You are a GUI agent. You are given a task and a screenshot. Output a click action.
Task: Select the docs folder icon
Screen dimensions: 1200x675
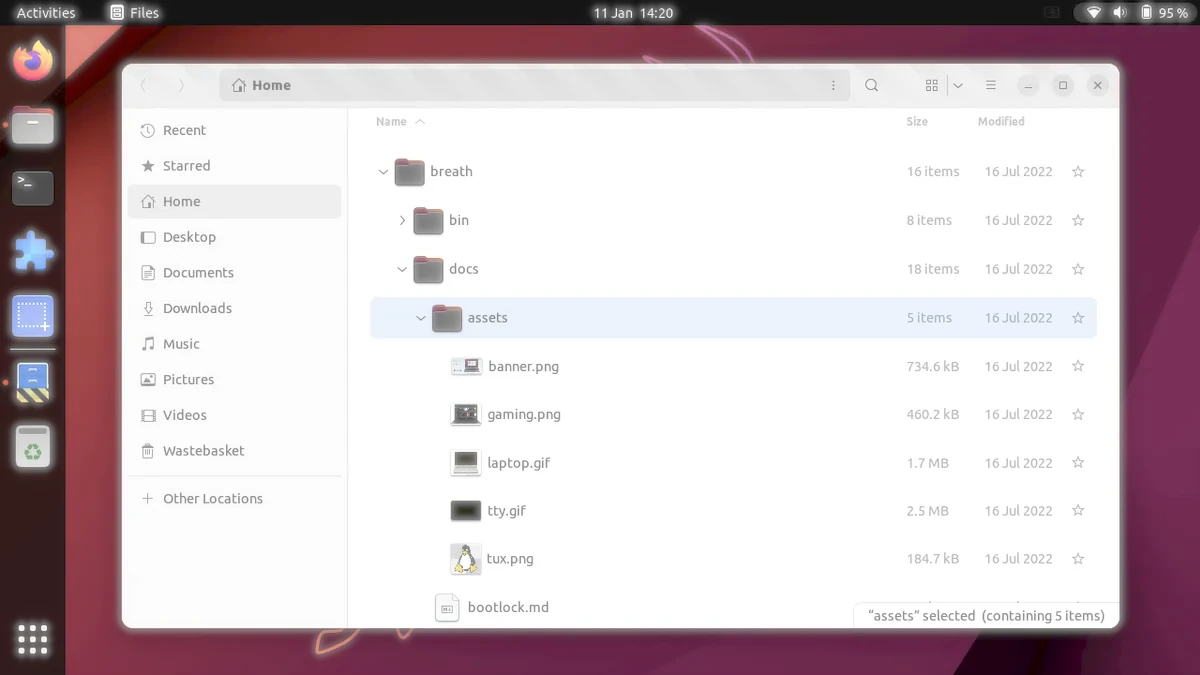[428, 269]
